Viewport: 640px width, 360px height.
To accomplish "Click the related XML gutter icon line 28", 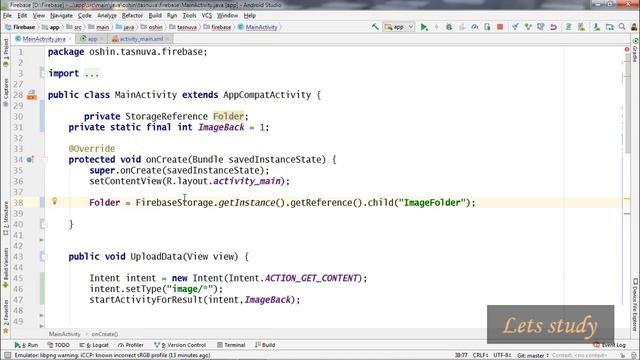I will pyautogui.click(x=32, y=95).
